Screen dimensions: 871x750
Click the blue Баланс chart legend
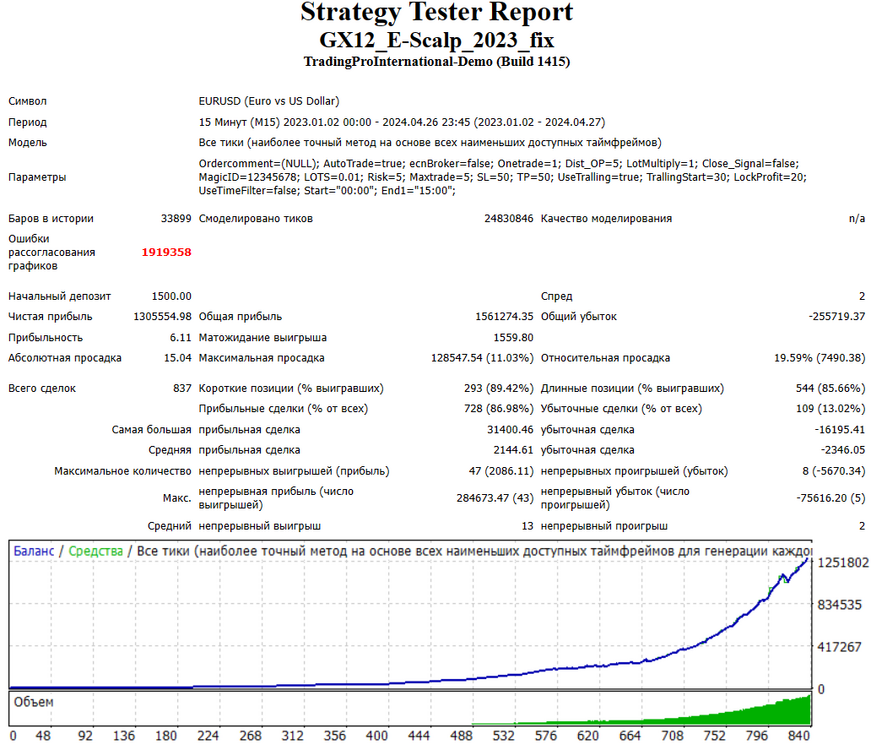tap(34, 551)
